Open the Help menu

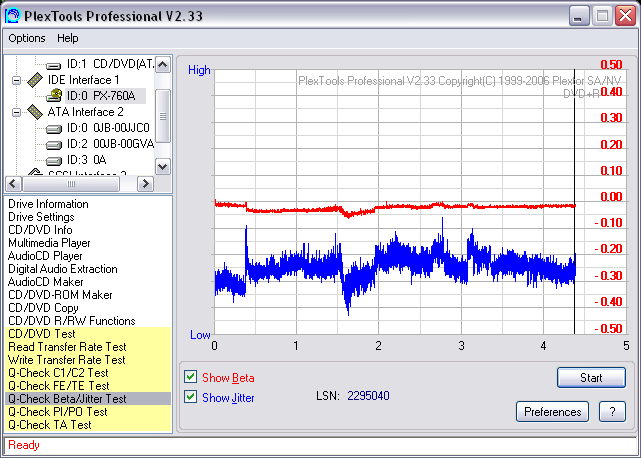(67, 38)
